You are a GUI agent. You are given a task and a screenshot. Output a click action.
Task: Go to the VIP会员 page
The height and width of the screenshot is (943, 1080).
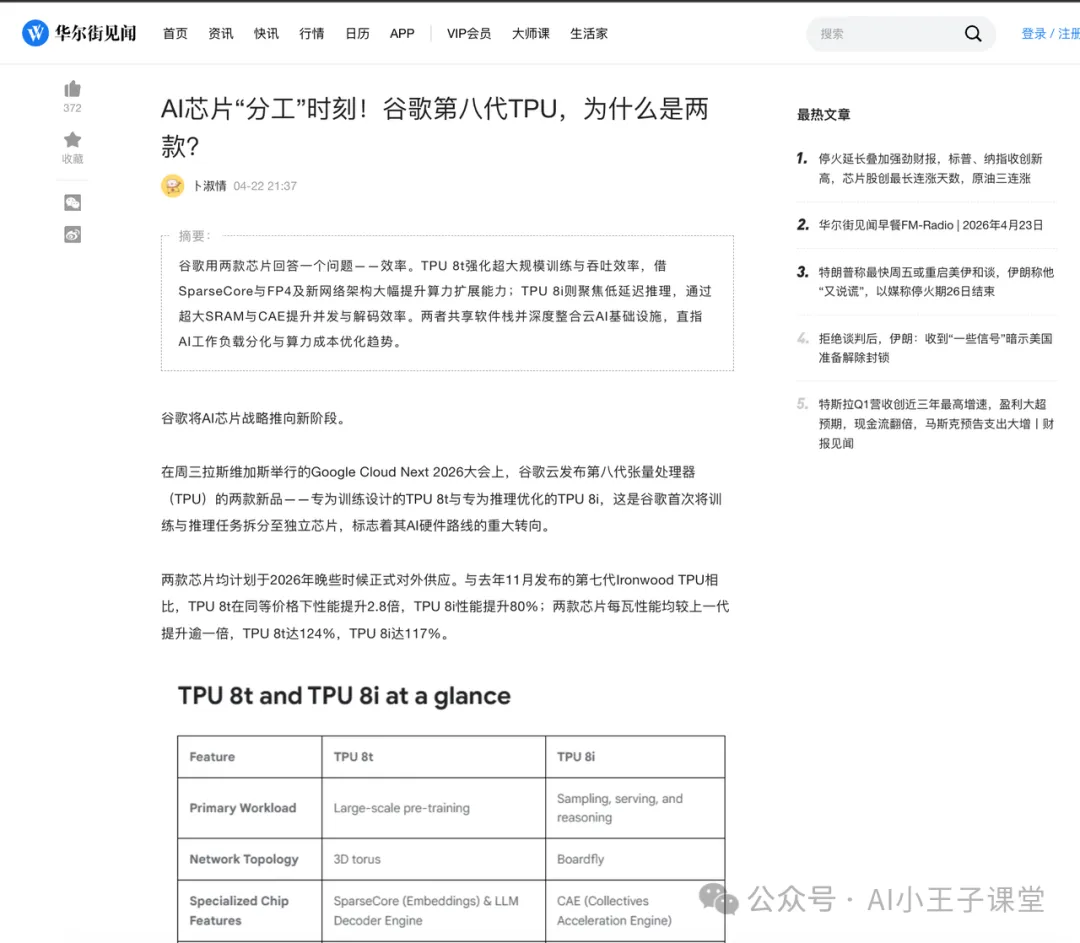[469, 33]
